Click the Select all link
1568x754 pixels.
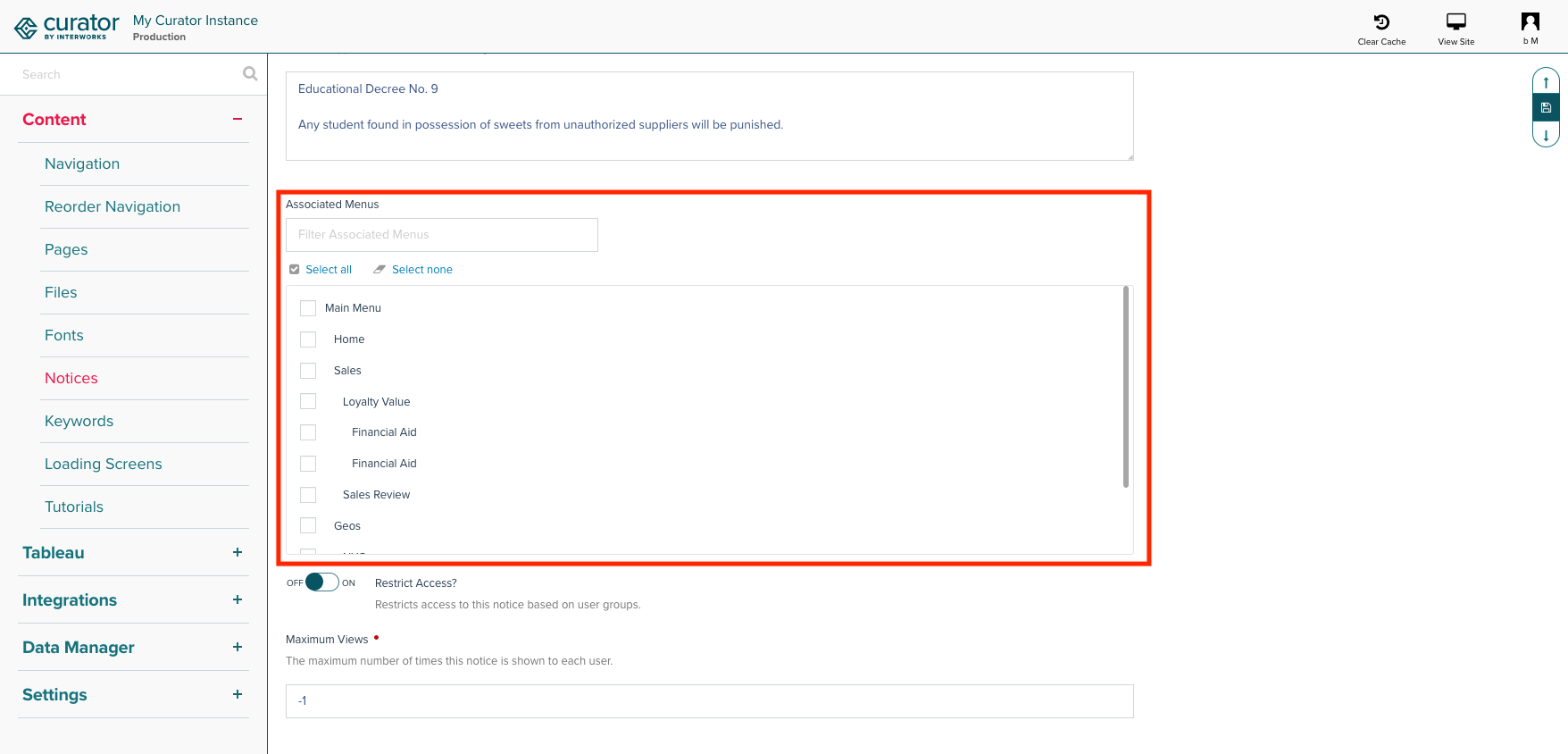point(329,270)
